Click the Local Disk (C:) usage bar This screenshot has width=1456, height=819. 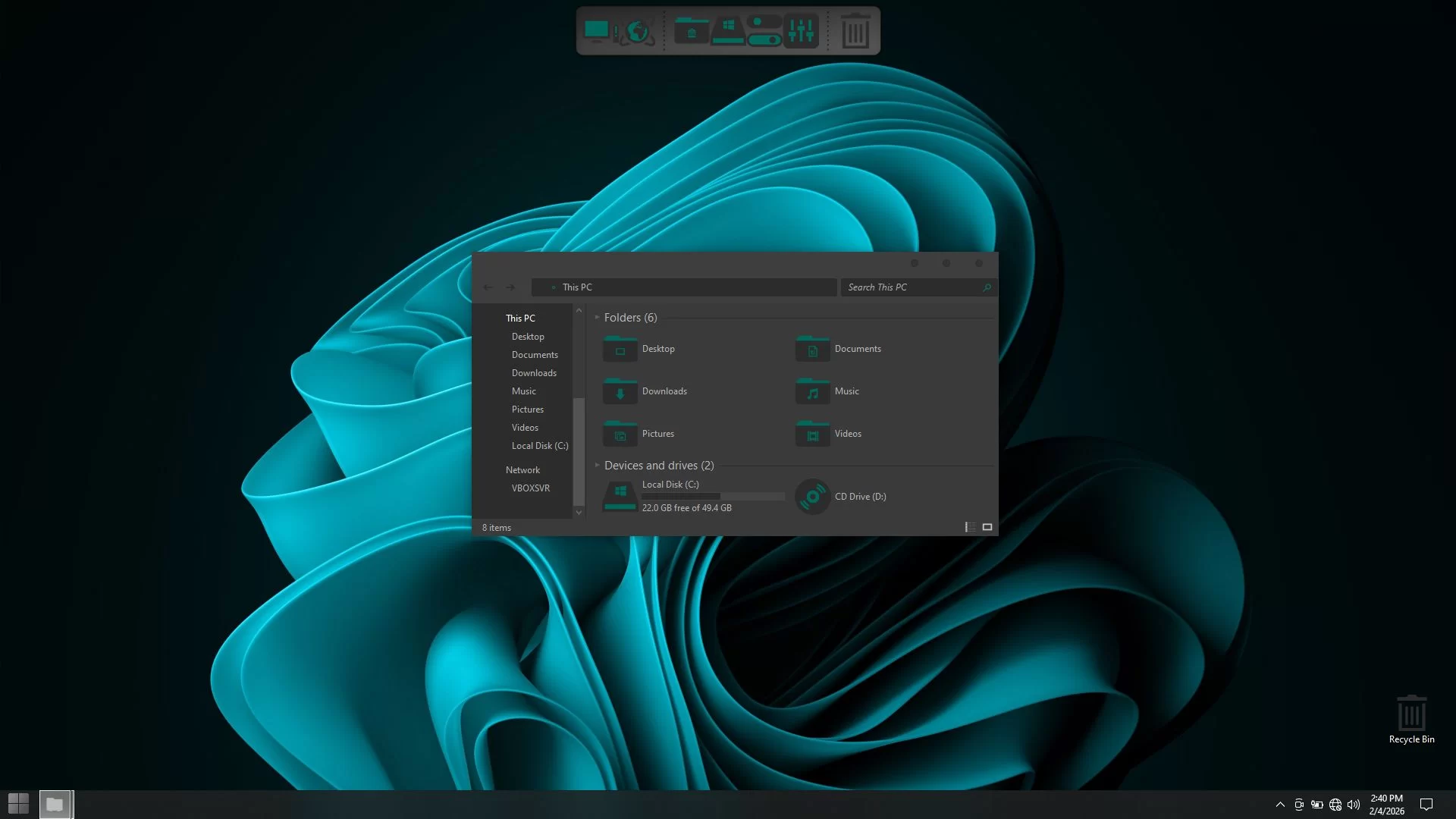pyautogui.click(x=713, y=497)
